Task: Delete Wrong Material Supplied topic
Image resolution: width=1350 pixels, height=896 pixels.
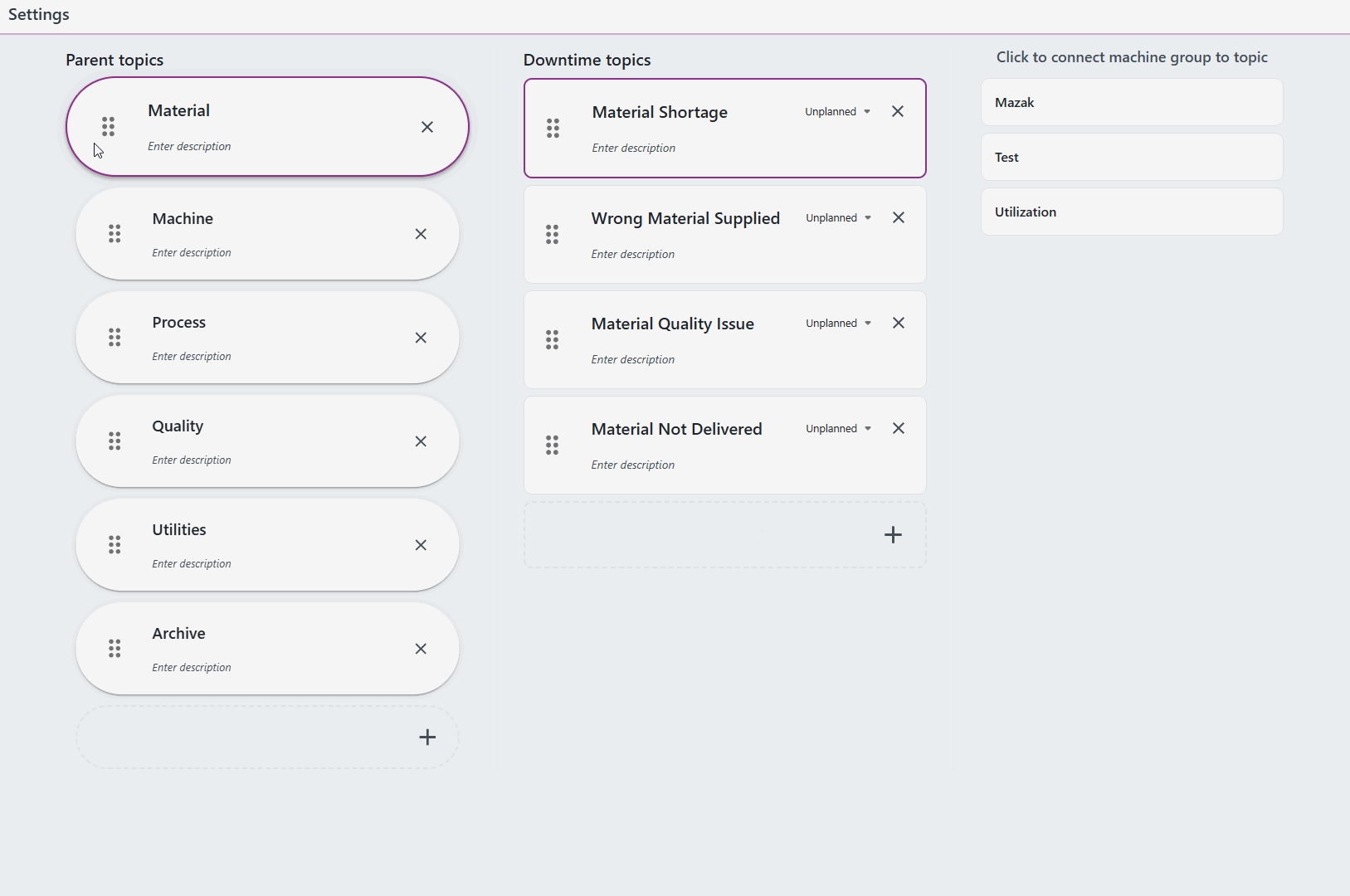Action: pyautogui.click(x=899, y=218)
